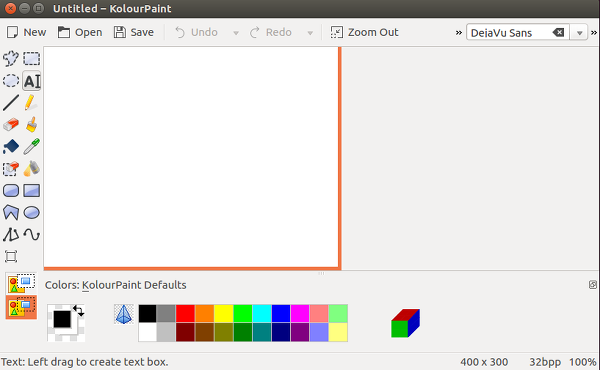Select the Flood Fill tool

[11, 147]
